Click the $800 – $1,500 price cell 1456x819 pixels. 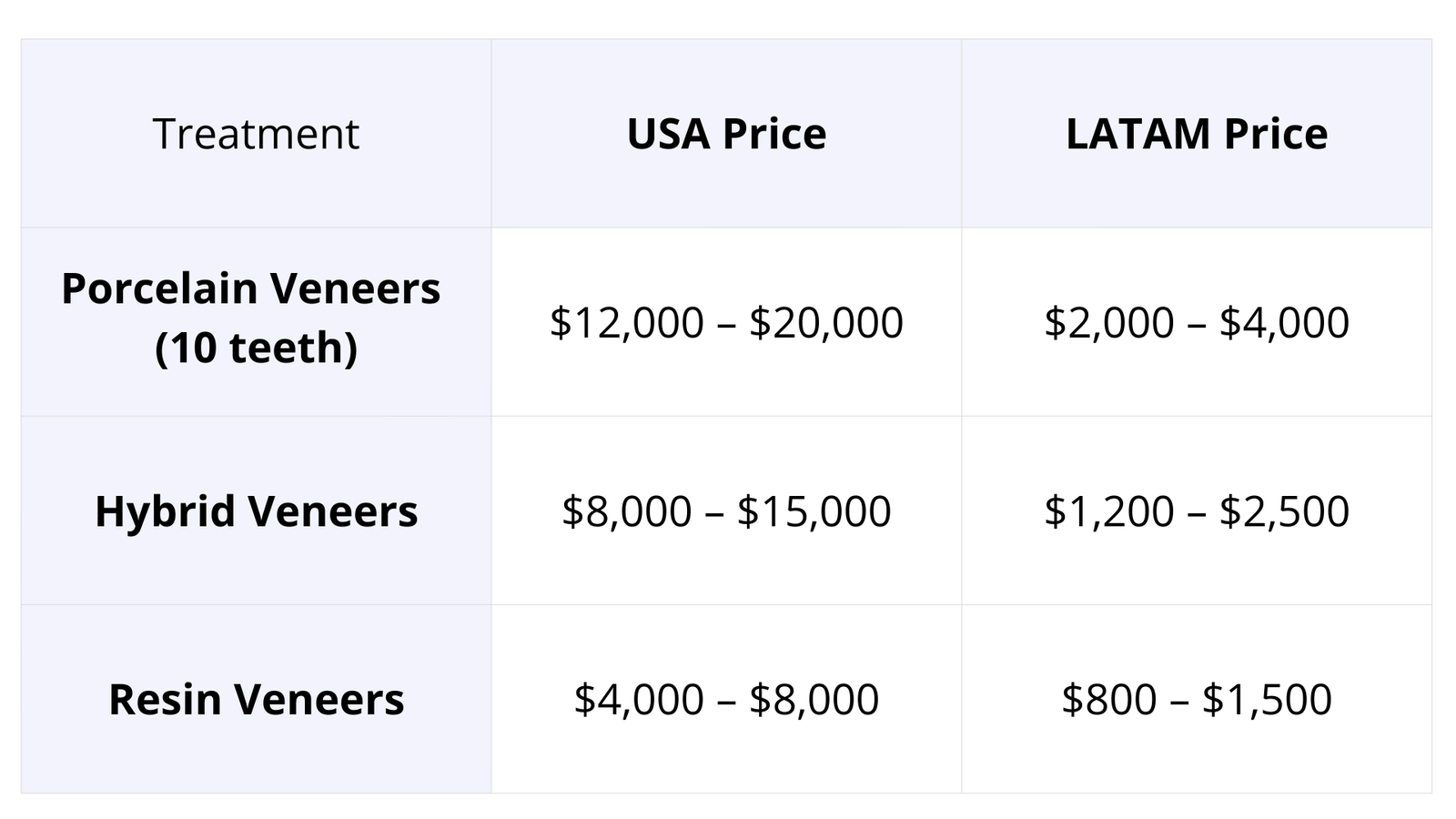pyautogui.click(x=1197, y=699)
